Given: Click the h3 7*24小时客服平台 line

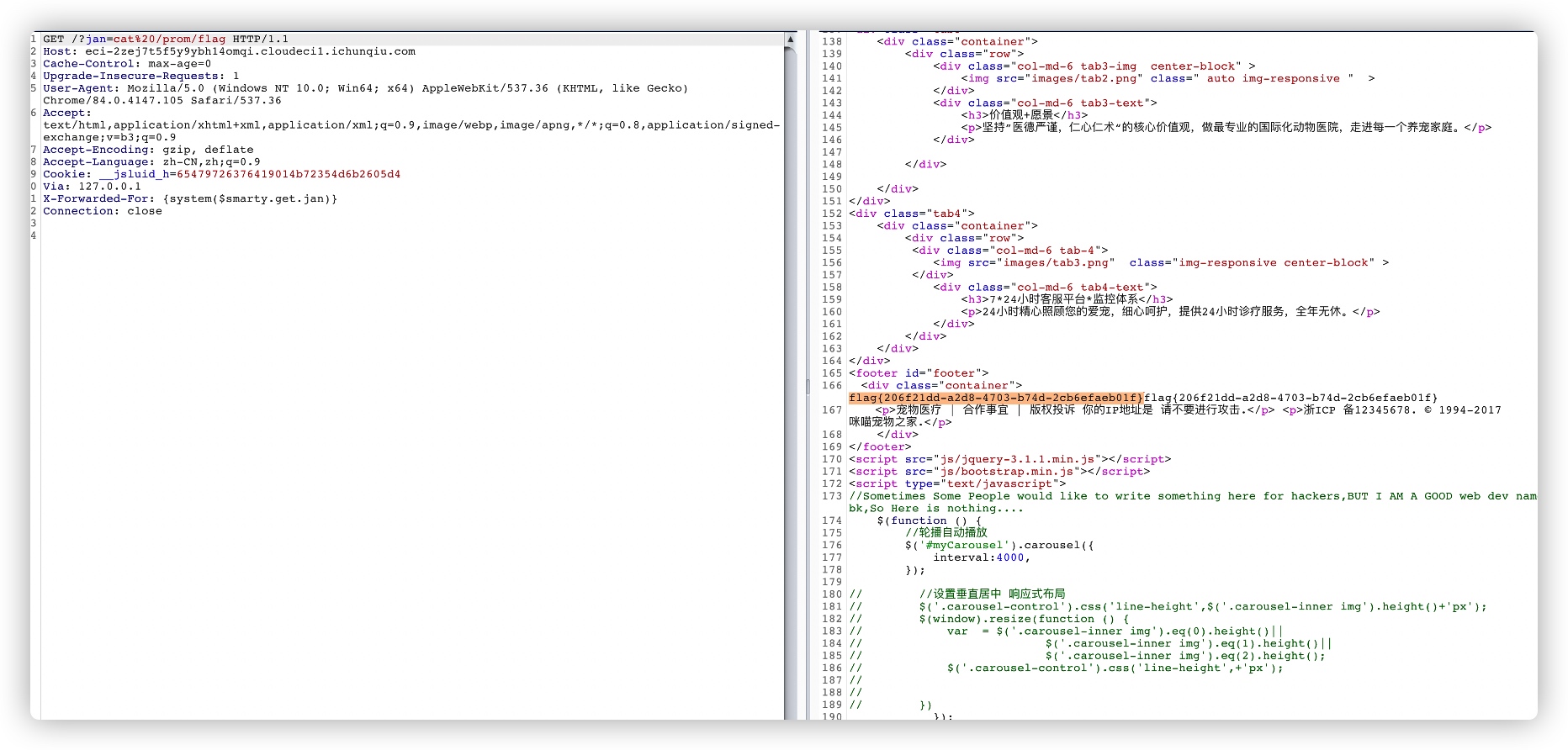Looking at the screenshot, I should 1067,299.
